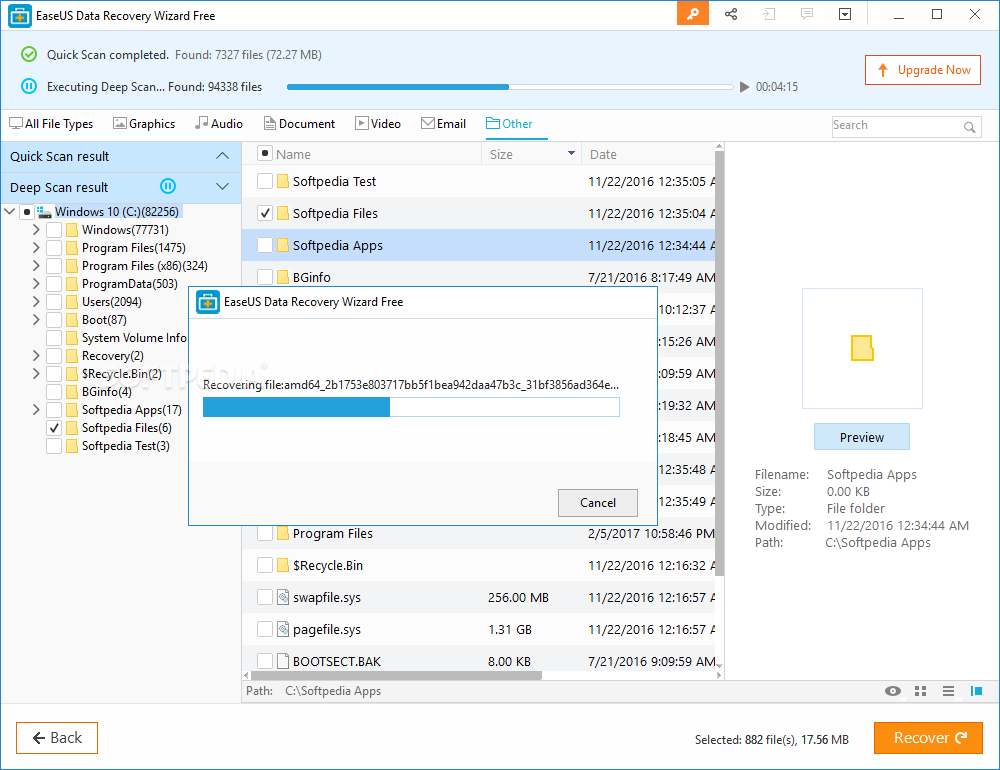Switch to thumbnail grid view
The height and width of the screenshot is (770, 1000).
920,691
